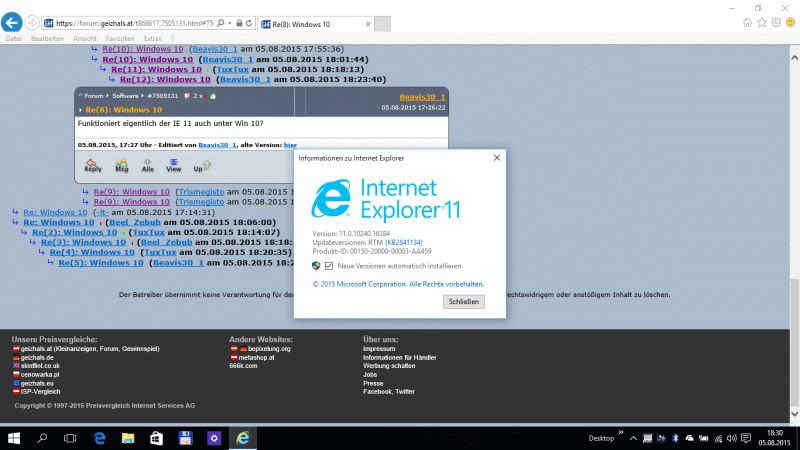Open the Re(12): Windows 10 thread link

click(165, 80)
